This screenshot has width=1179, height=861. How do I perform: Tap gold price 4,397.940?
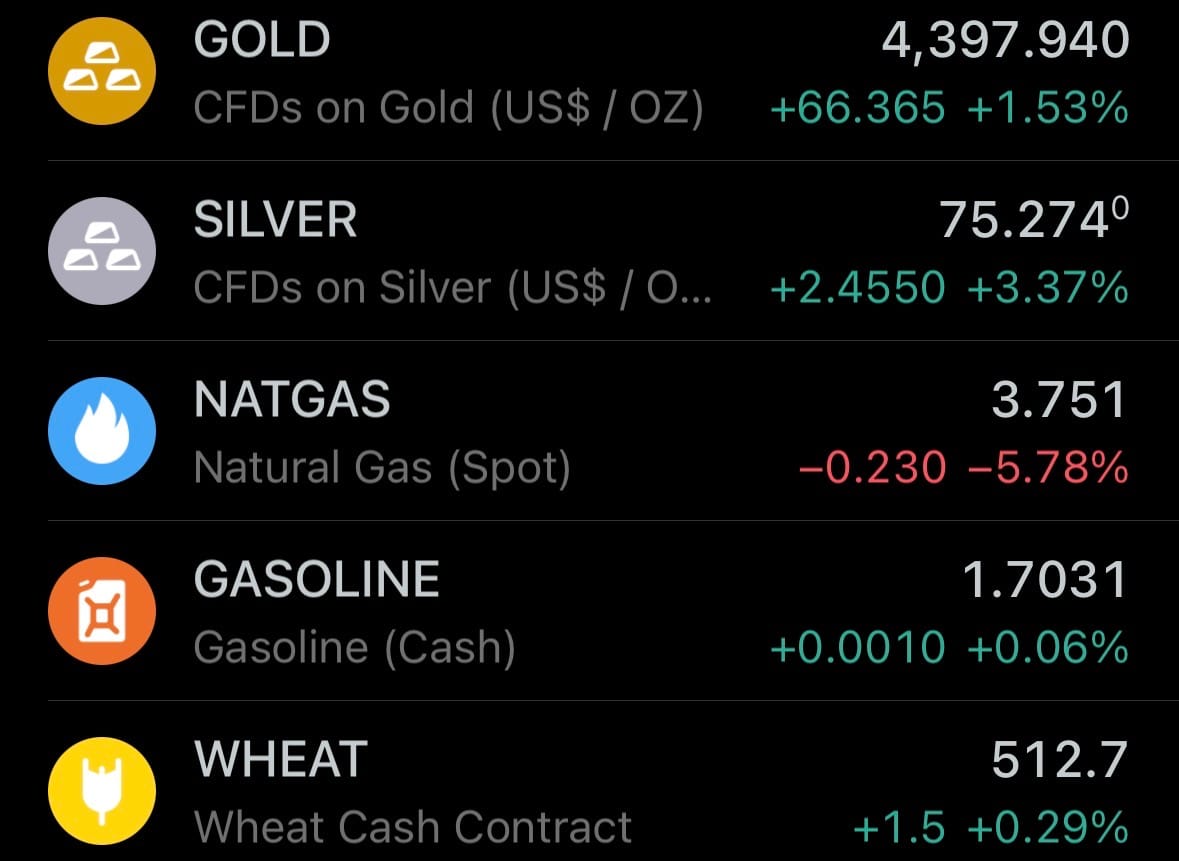(x=1005, y=41)
